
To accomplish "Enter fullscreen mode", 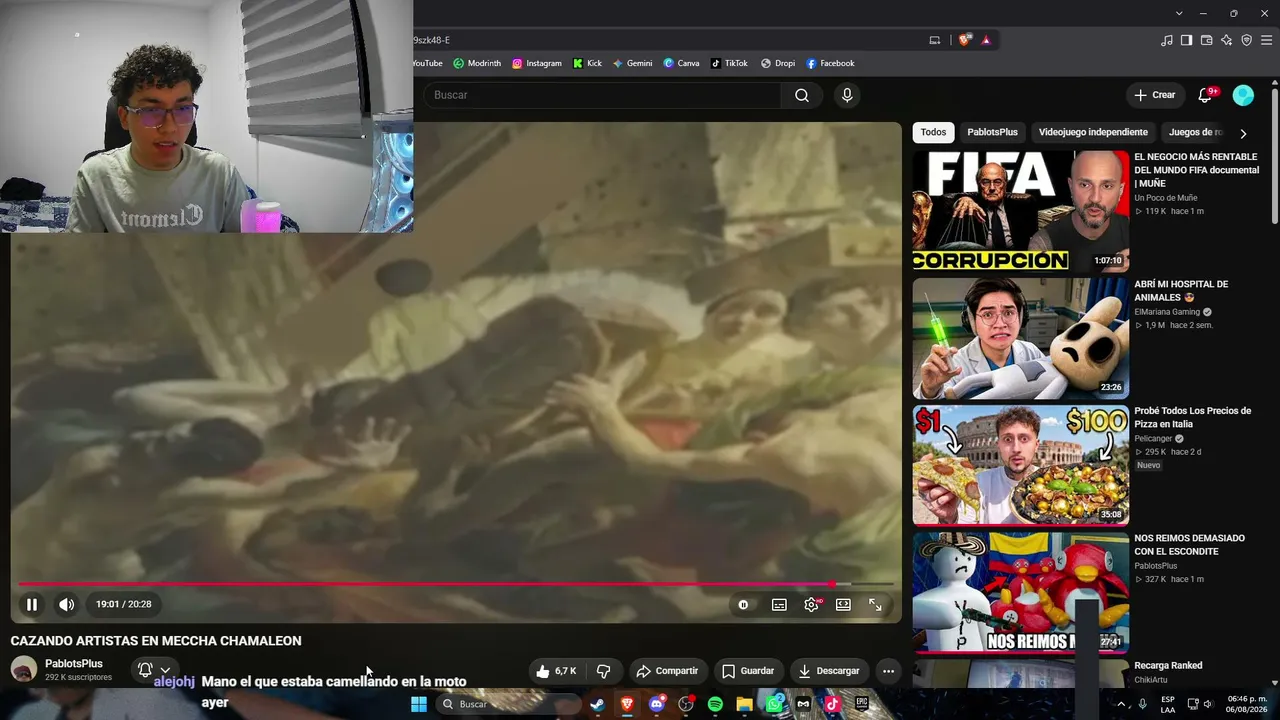I will click(x=875, y=604).
